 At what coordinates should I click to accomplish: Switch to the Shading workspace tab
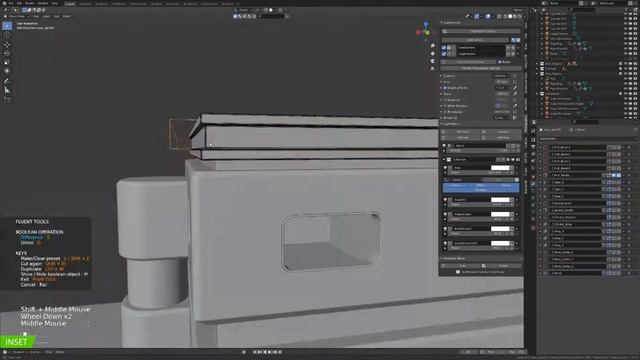point(156,4)
